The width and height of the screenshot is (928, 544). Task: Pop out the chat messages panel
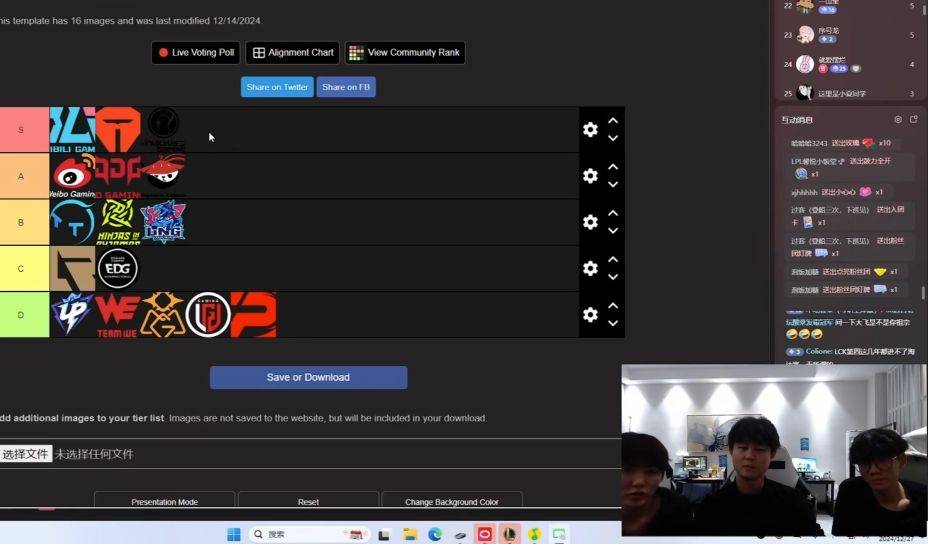[x=914, y=120]
